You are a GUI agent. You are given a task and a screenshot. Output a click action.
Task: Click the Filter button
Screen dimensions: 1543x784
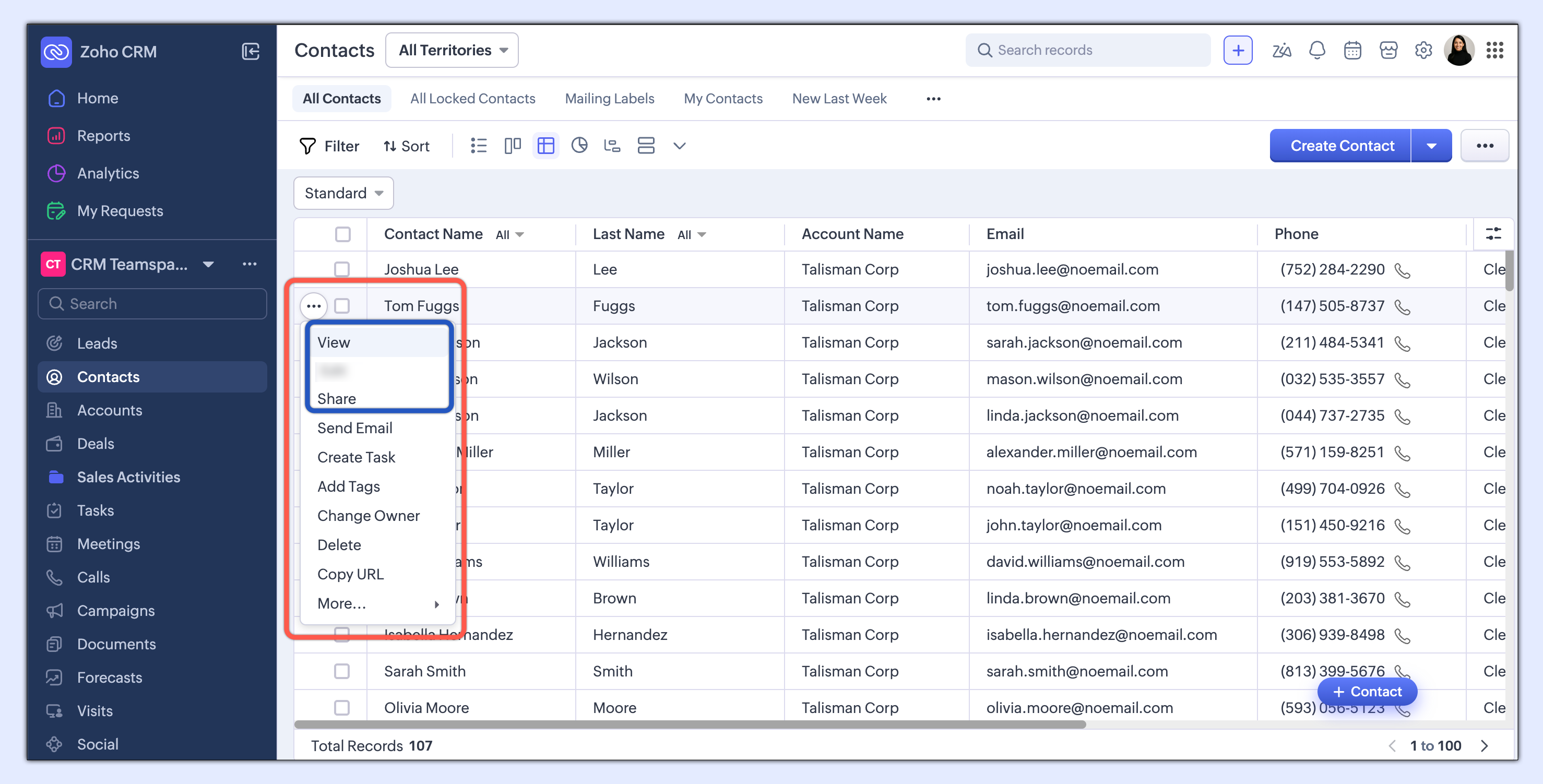pos(329,146)
